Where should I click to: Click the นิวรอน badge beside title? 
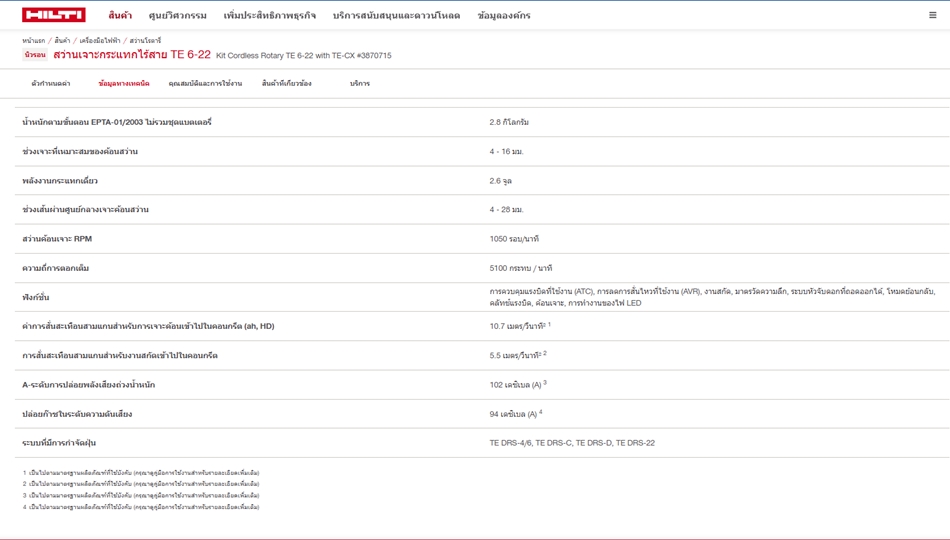pos(35,55)
